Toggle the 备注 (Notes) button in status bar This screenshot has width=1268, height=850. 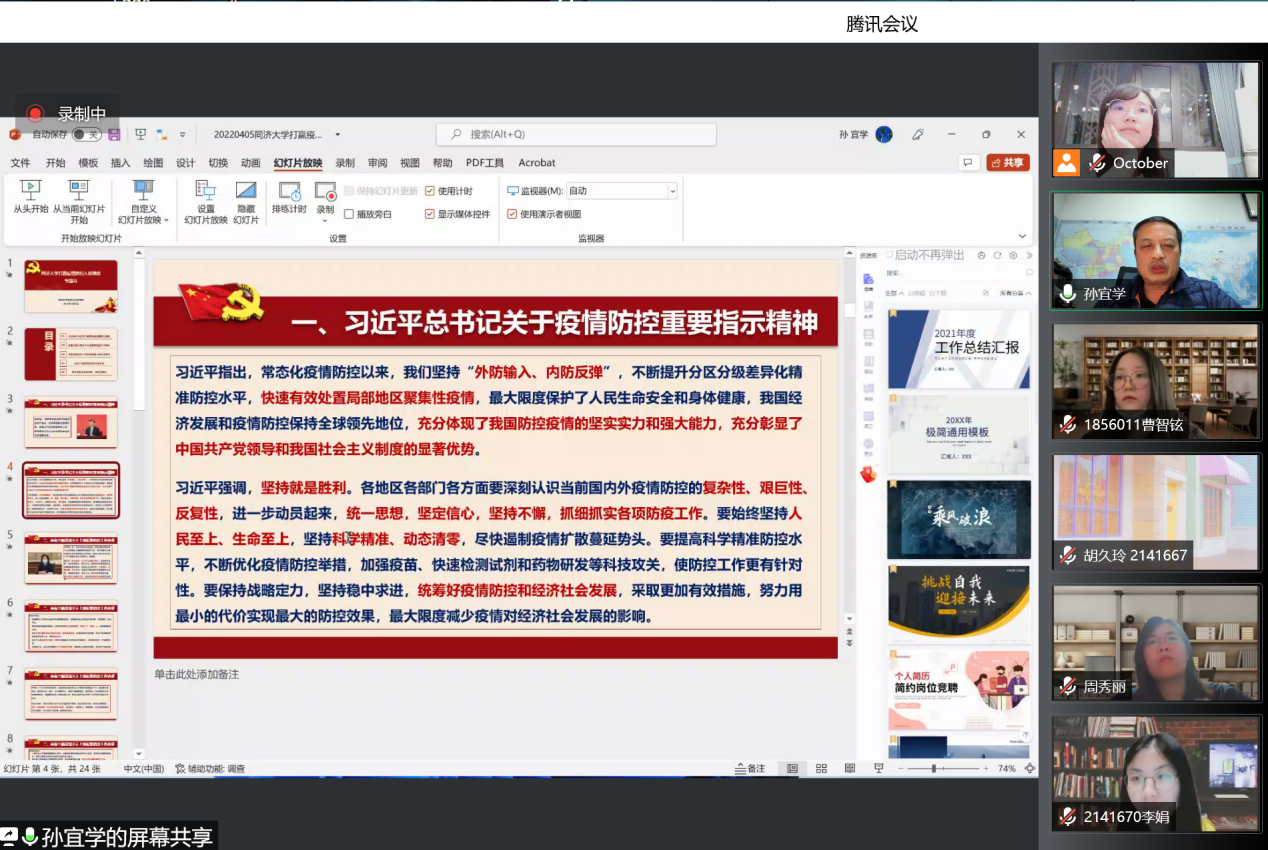749,769
